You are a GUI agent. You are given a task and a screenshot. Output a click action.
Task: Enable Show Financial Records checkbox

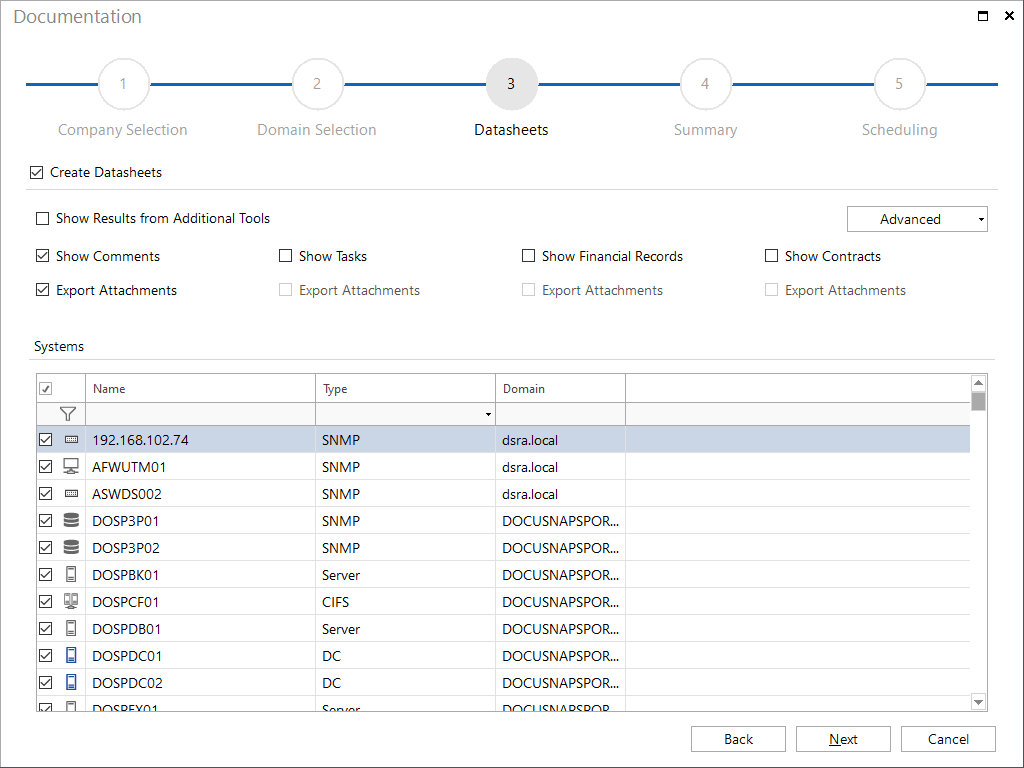click(528, 256)
